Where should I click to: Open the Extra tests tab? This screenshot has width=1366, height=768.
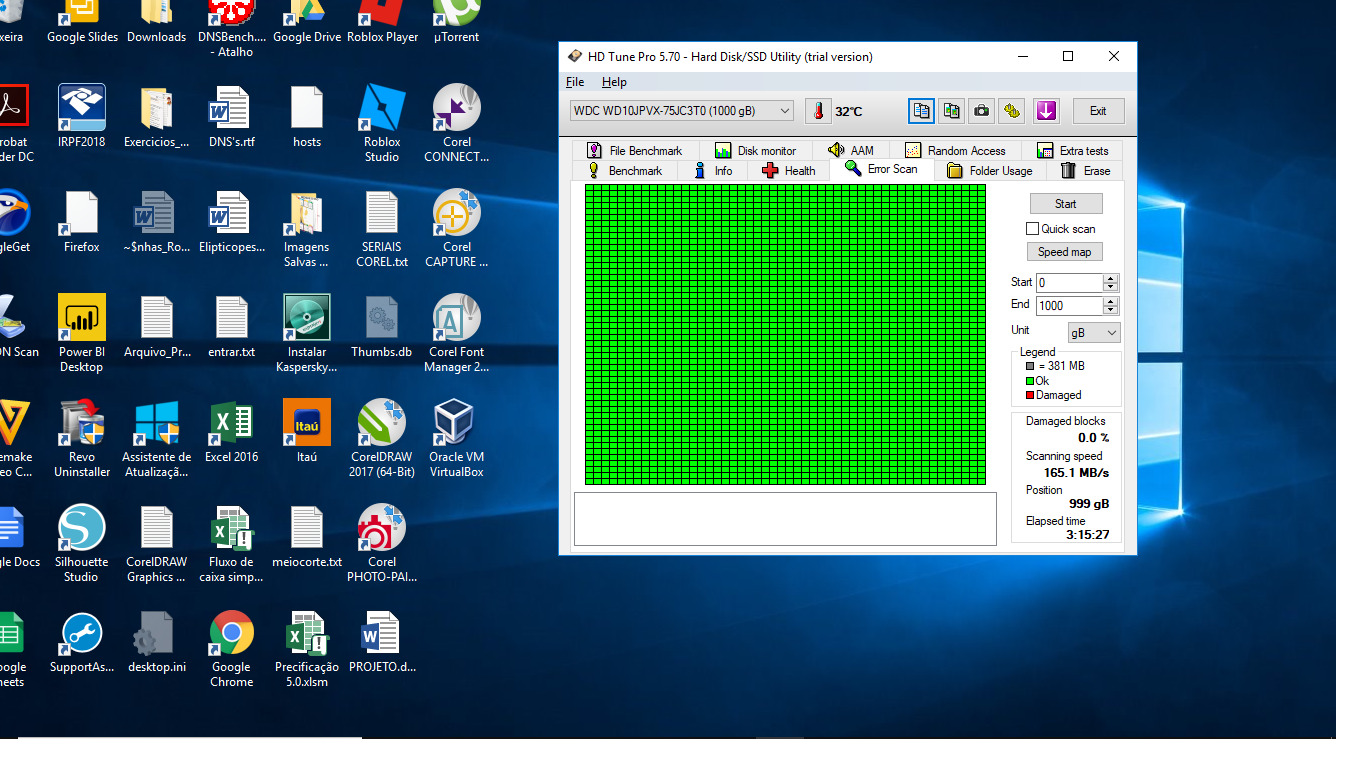1073,150
